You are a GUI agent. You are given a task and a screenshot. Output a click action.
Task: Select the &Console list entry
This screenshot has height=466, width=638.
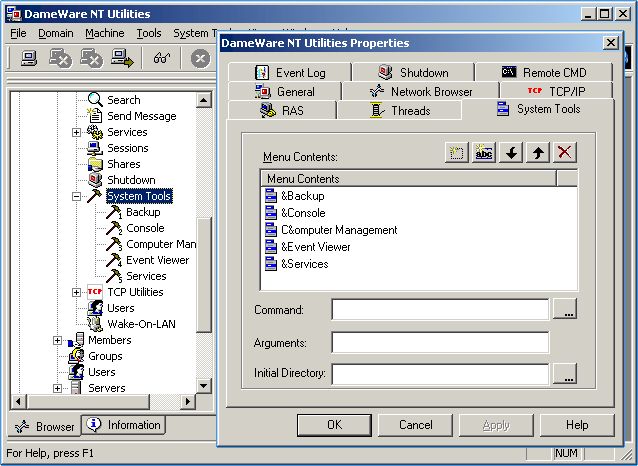coord(303,213)
